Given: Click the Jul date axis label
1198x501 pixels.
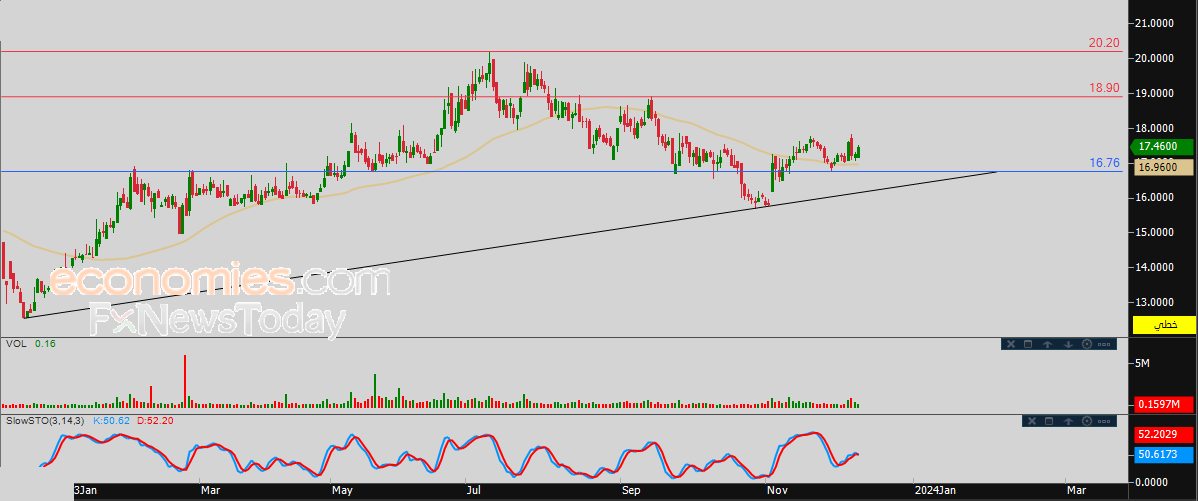Looking at the screenshot, I should point(474,489).
